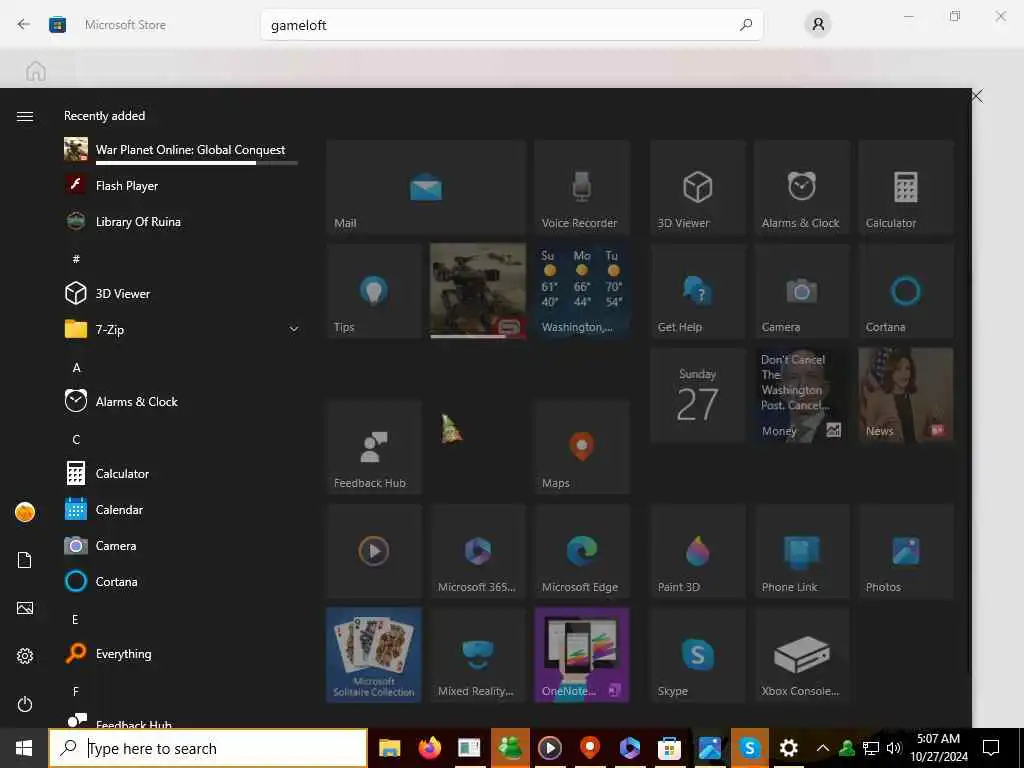Open Calendar in the app list

[x=182, y=509]
